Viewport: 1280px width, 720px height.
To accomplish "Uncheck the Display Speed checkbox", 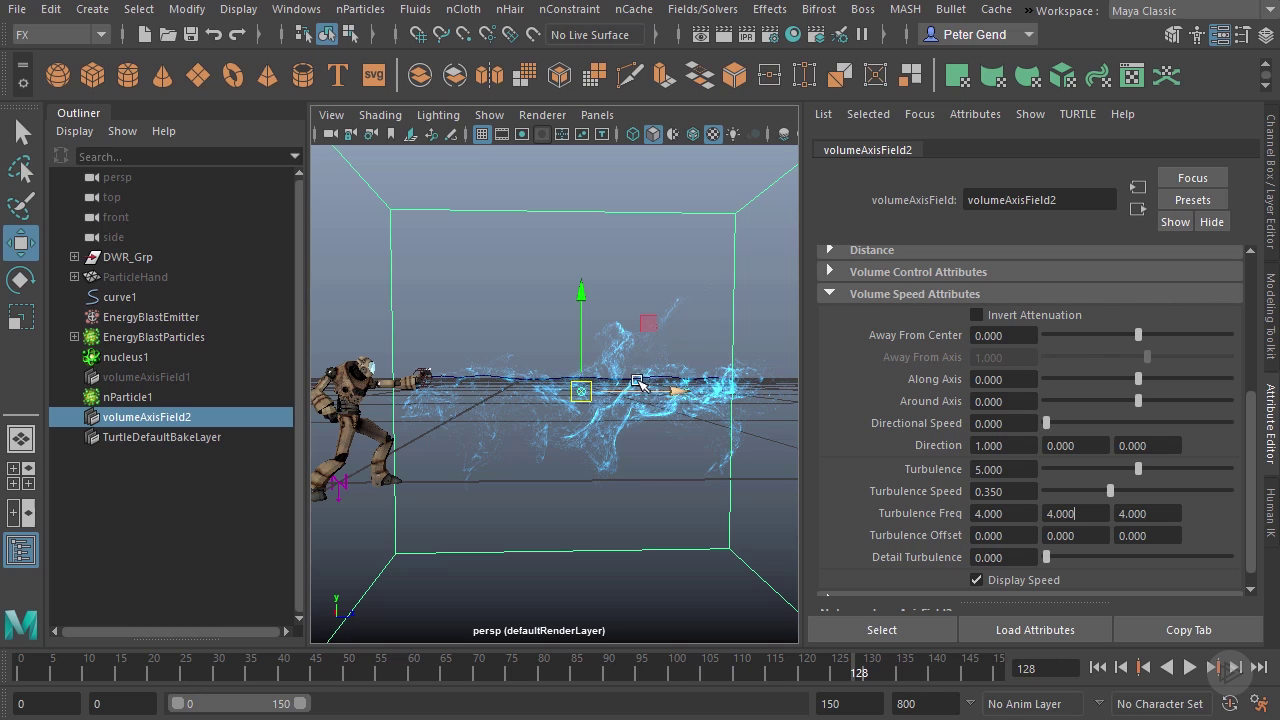I will [x=976, y=580].
